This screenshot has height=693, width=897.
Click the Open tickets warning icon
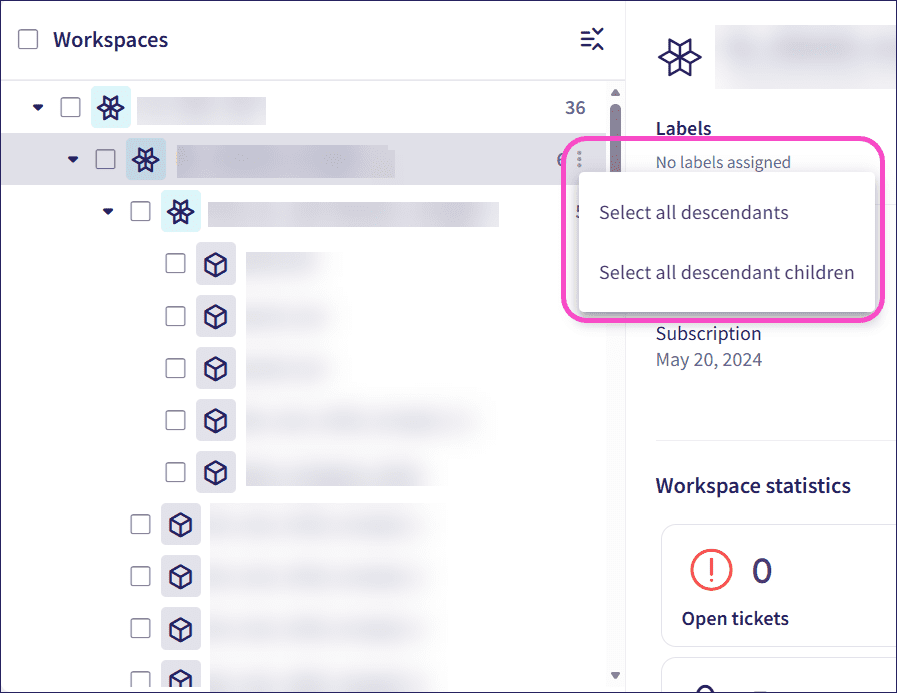click(710, 570)
